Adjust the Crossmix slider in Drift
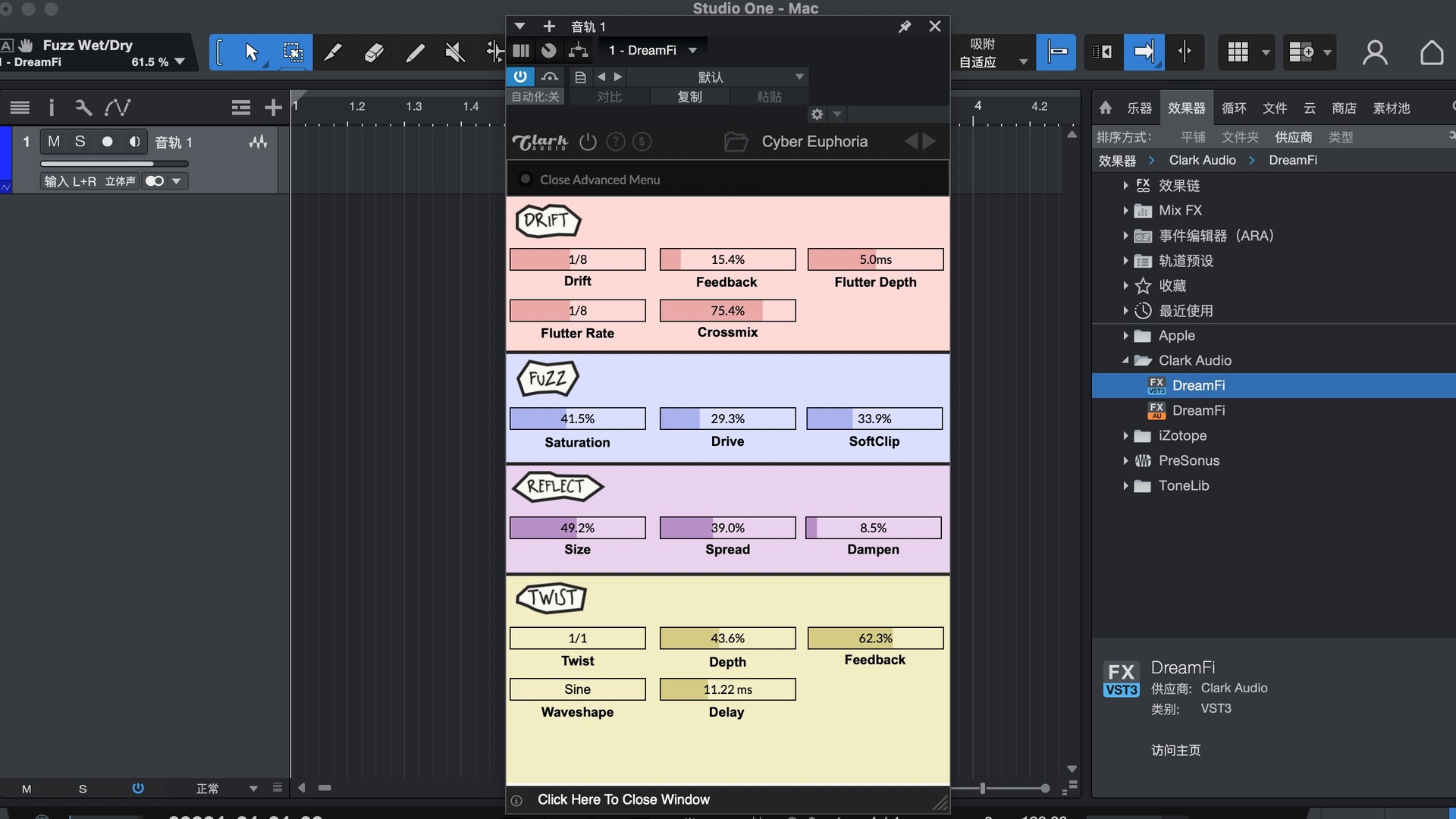 click(x=727, y=311)
